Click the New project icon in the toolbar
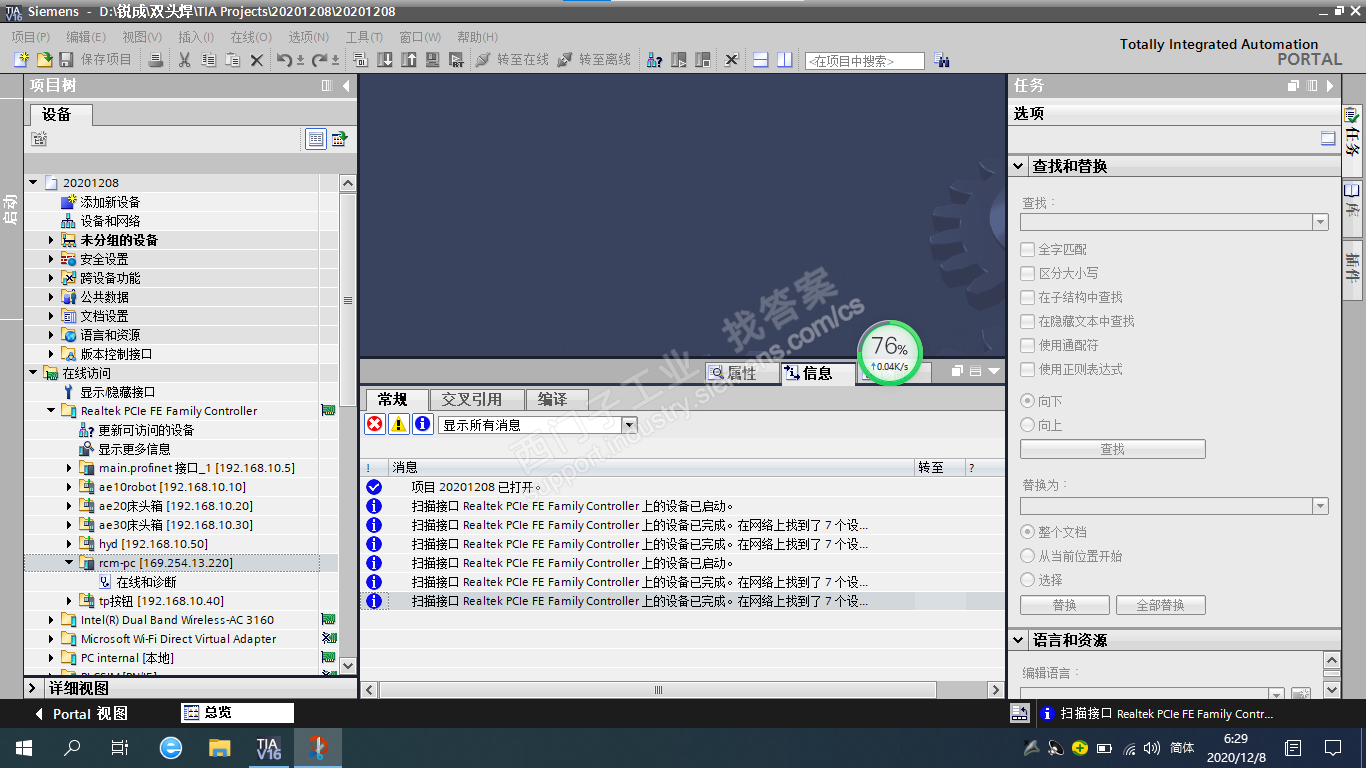Image resolution: width=1366 pixels, height=768 pixels. 21,60
